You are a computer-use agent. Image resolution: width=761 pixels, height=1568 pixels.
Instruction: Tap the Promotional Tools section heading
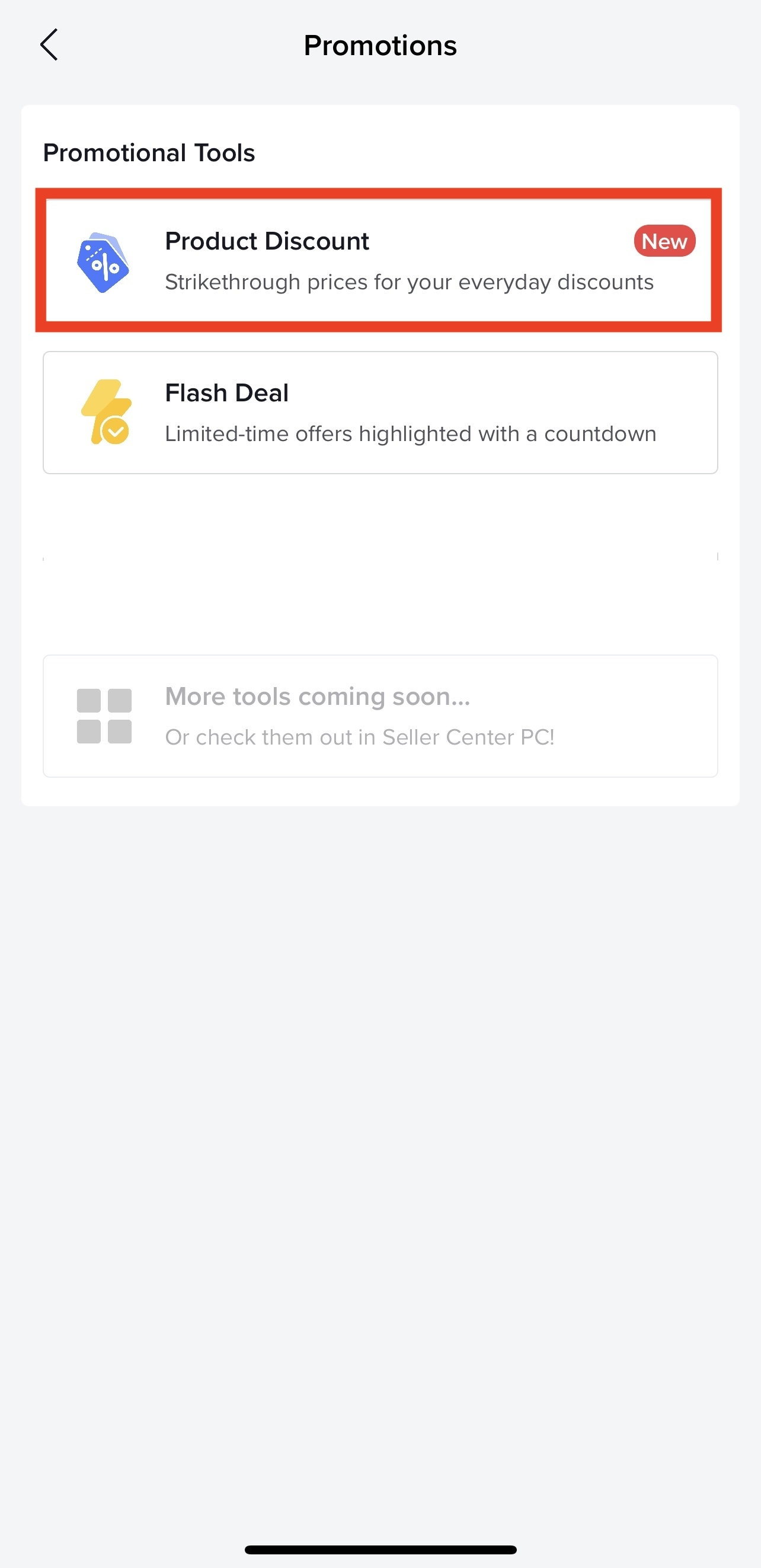[148, 153]
